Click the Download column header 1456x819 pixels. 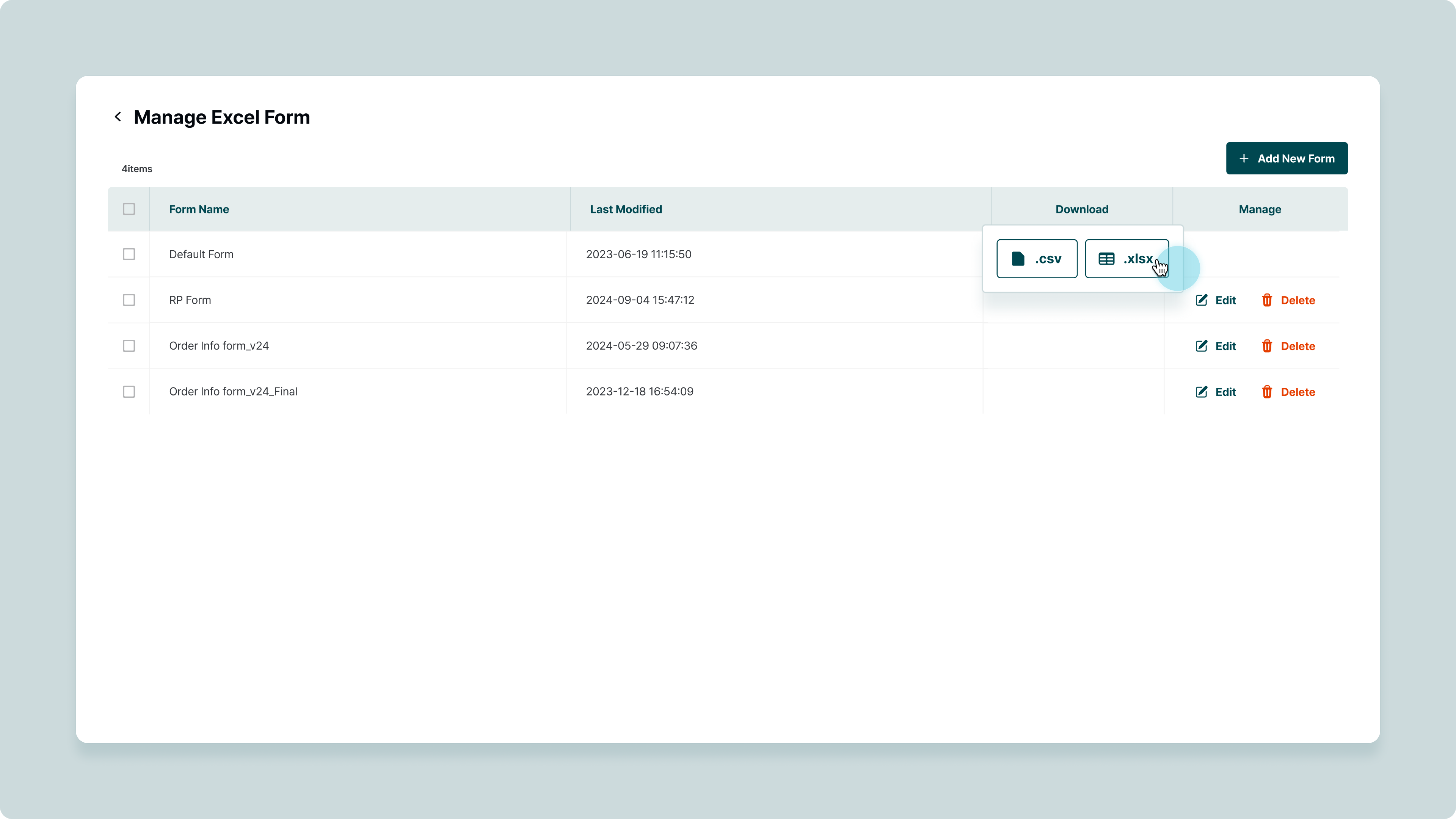(1081, 209)
